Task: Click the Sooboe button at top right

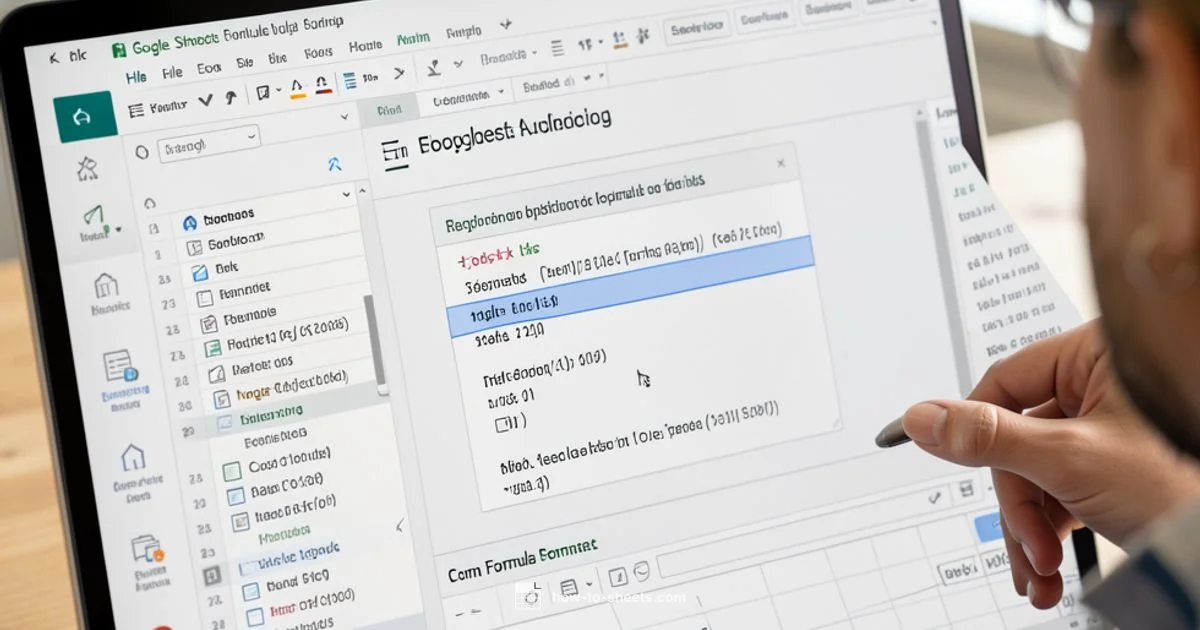Action: point(696,30)
